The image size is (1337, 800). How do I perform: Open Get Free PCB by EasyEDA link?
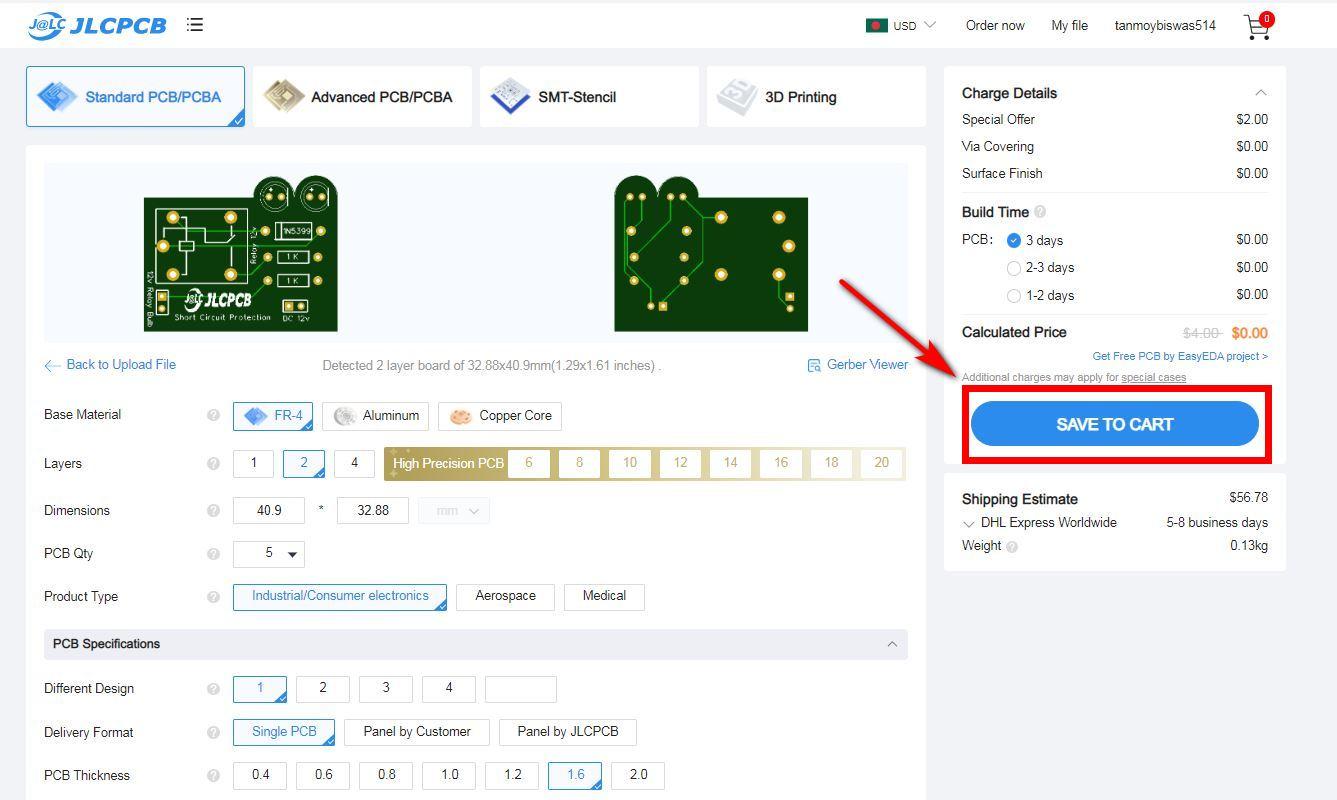tap(1180, 356)
